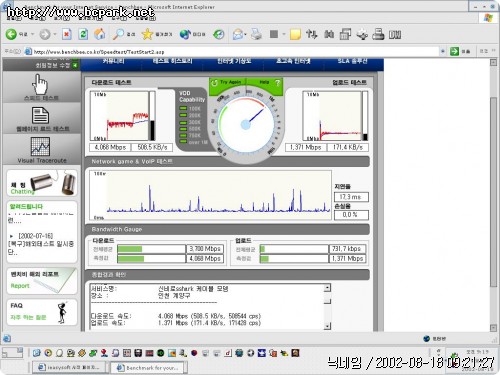This screenshot has width=500, height=375.
Task: Click the binoculars toolbar icon
Action: point(329,34)
